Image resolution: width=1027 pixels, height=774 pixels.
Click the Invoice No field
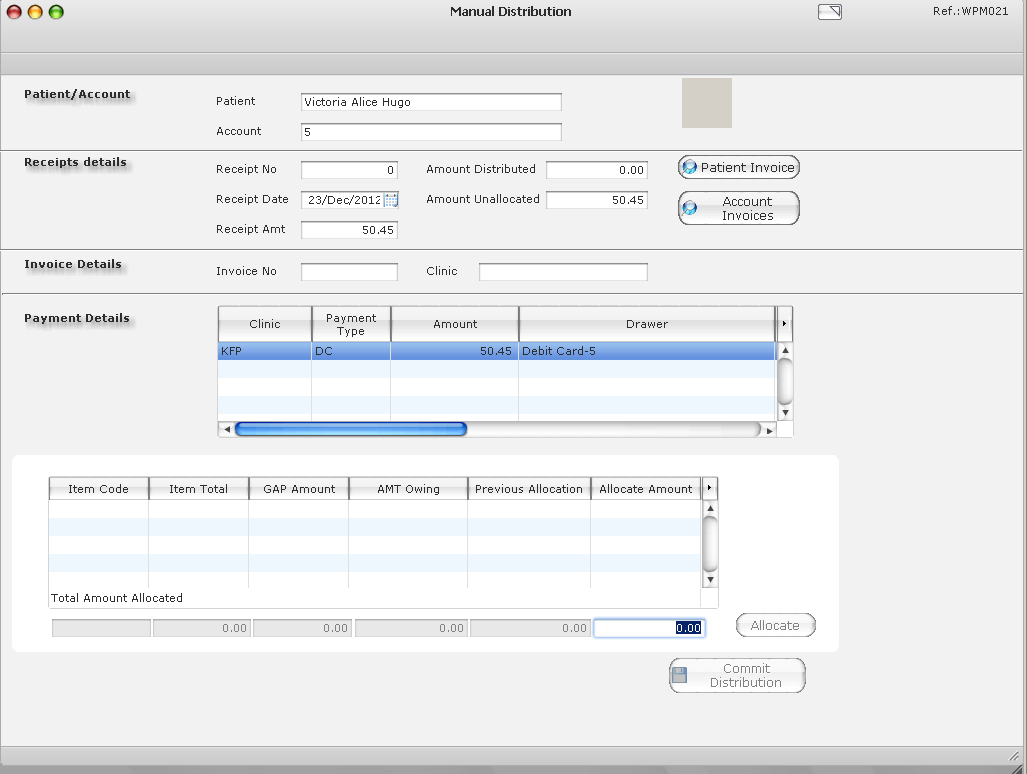[349, 272]
